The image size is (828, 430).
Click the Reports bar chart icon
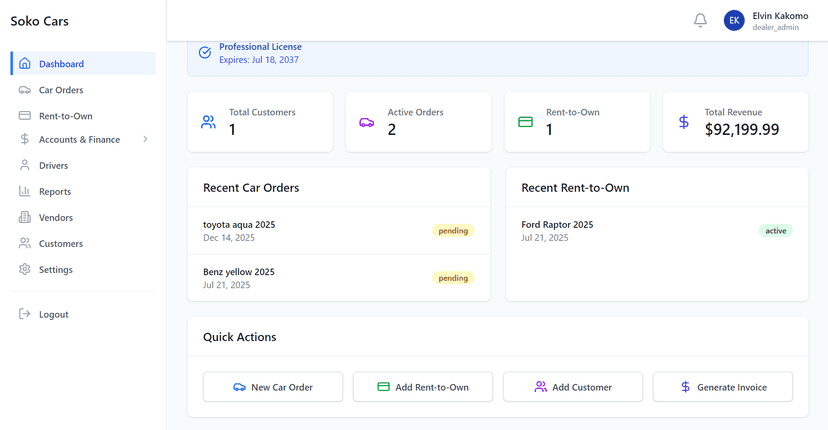click(25, 192)
